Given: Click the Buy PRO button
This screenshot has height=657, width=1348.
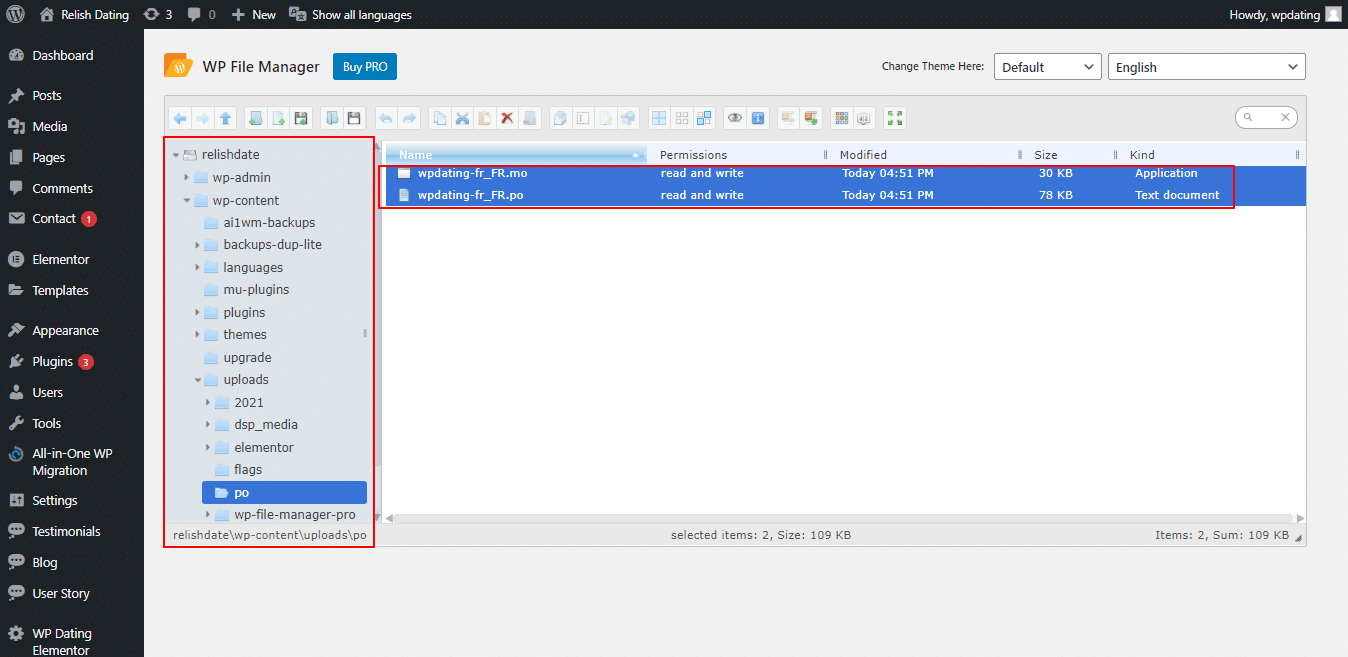Looking at the screenshot, I should click(x=365, y=67).
